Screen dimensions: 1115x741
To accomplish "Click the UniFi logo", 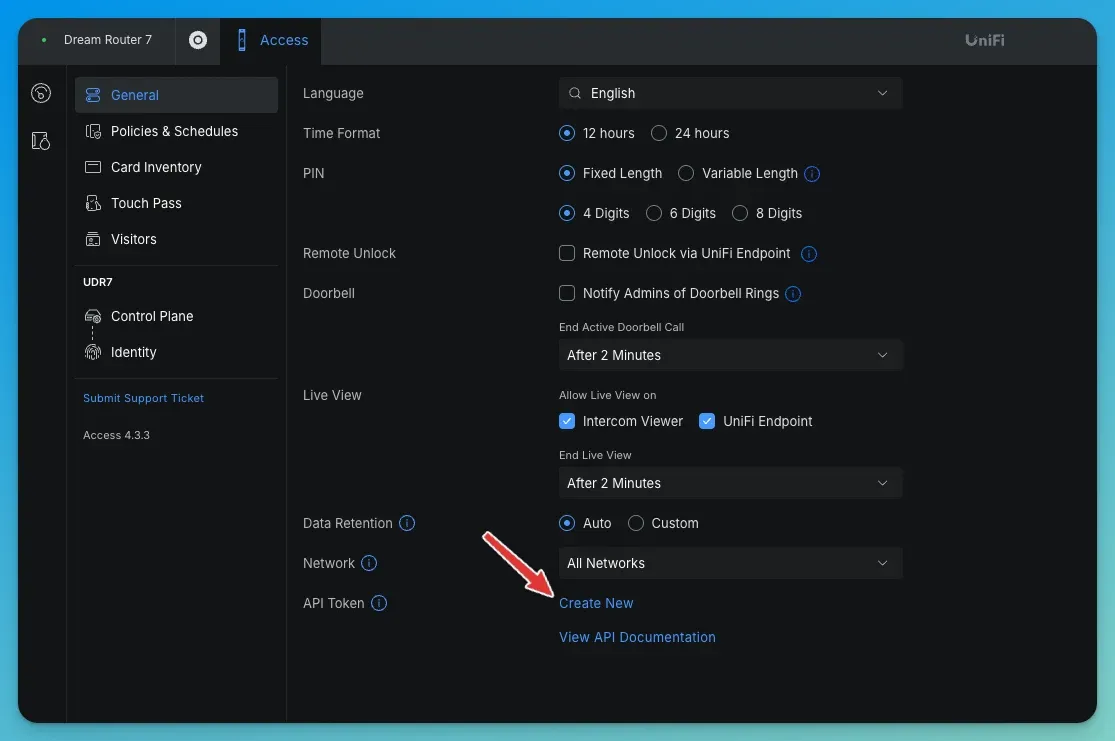I will 984,41.
